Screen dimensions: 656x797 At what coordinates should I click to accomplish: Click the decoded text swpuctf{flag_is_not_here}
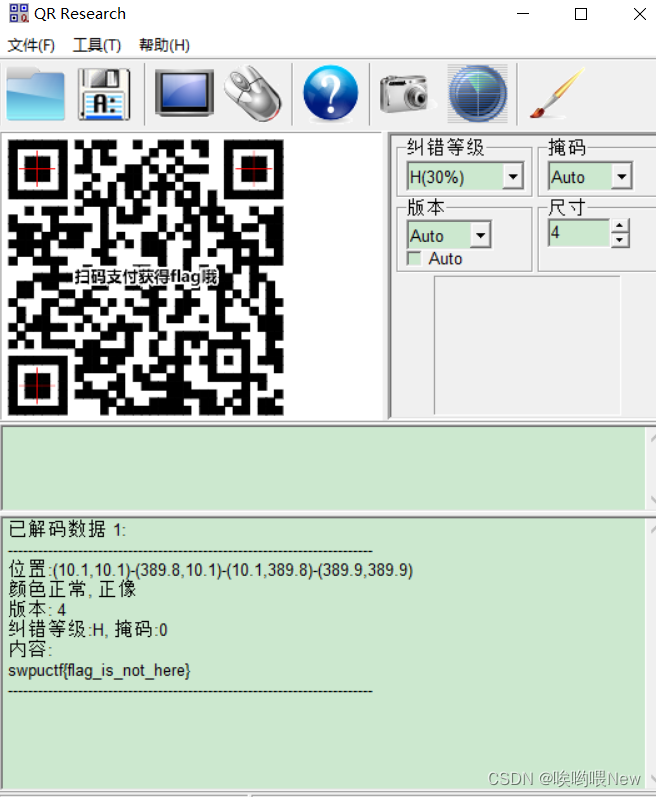(100, 670)
